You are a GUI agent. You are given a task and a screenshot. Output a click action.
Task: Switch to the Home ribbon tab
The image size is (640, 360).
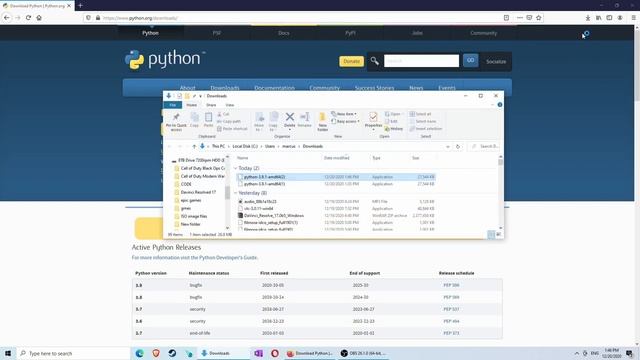[x=191, y=105]
